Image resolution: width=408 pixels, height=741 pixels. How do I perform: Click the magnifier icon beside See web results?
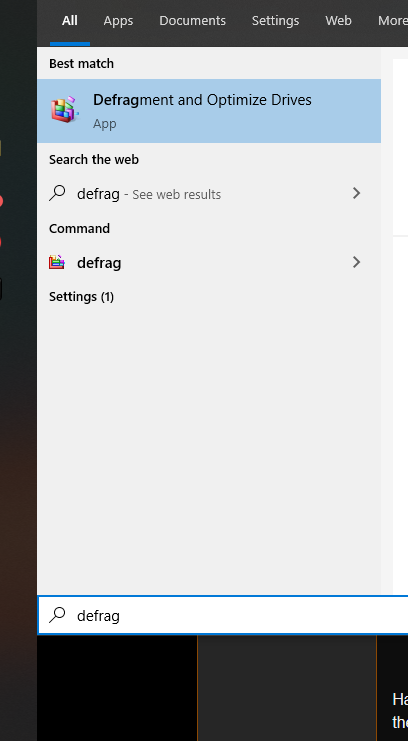57,193
